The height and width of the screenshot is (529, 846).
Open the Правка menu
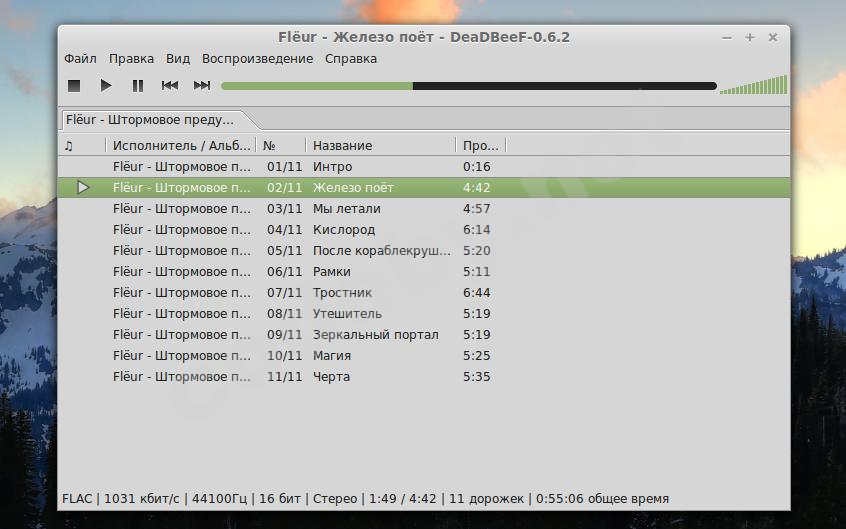tap(131, 58)
